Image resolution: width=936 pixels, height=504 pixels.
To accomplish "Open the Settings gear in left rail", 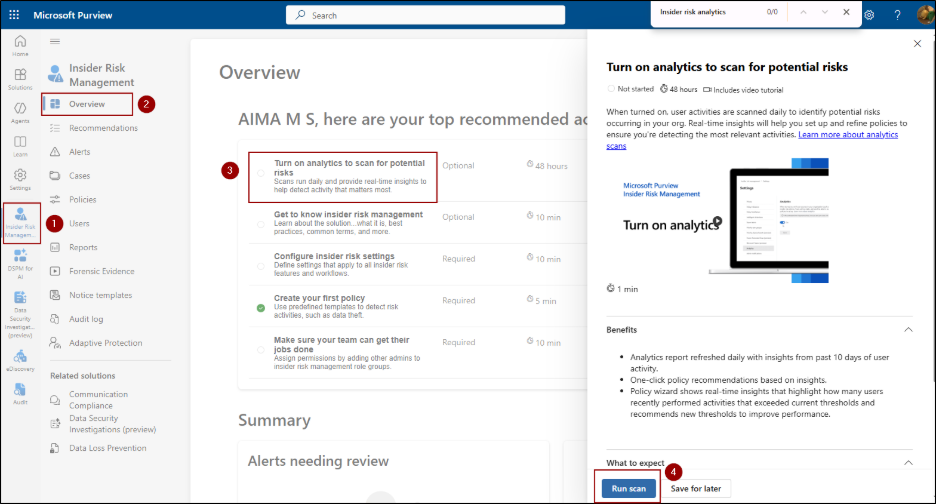I will (x=20, y=179).
